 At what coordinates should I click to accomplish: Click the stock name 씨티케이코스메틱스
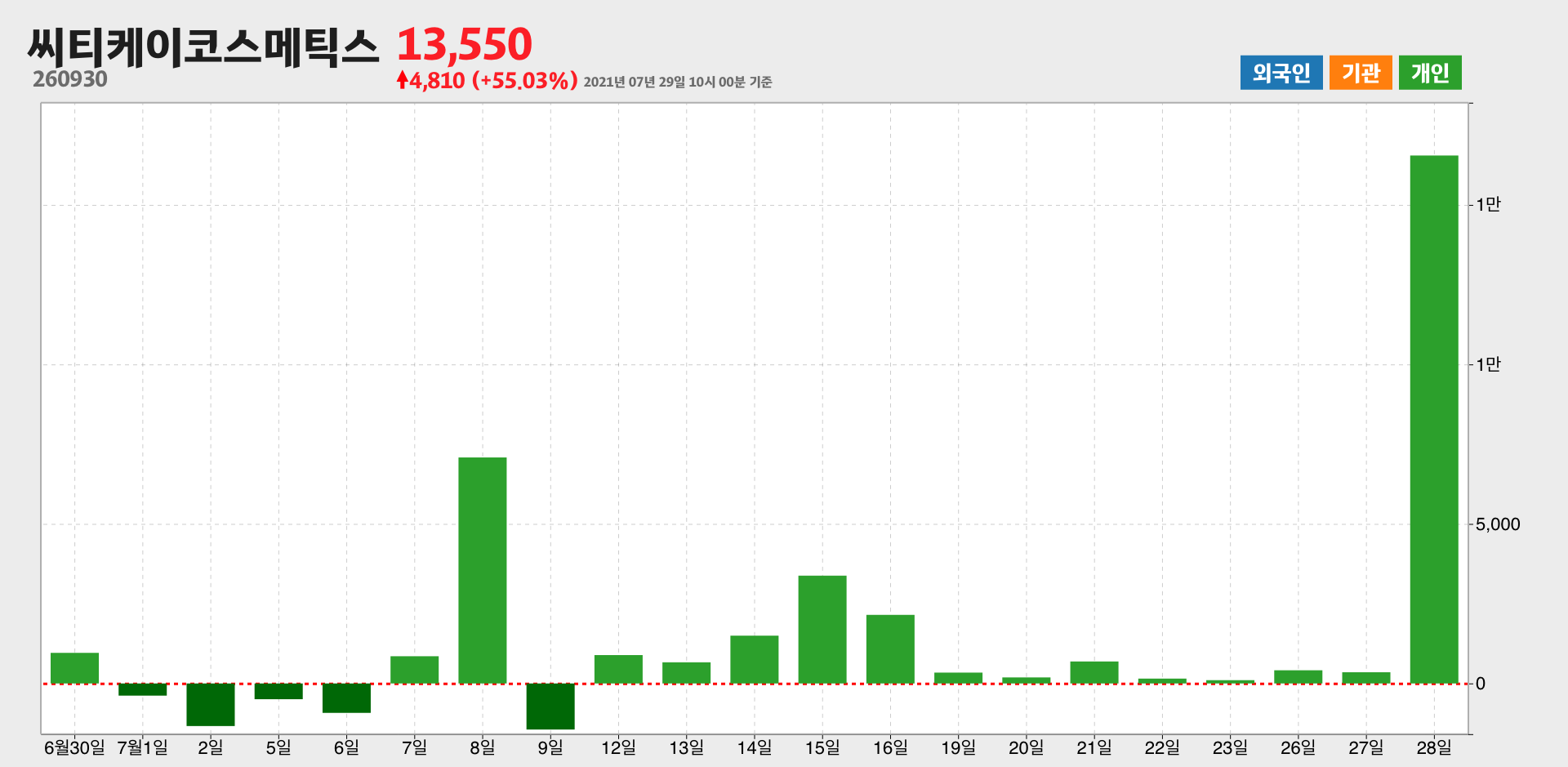pyautogui.click(x=203, y=46)
